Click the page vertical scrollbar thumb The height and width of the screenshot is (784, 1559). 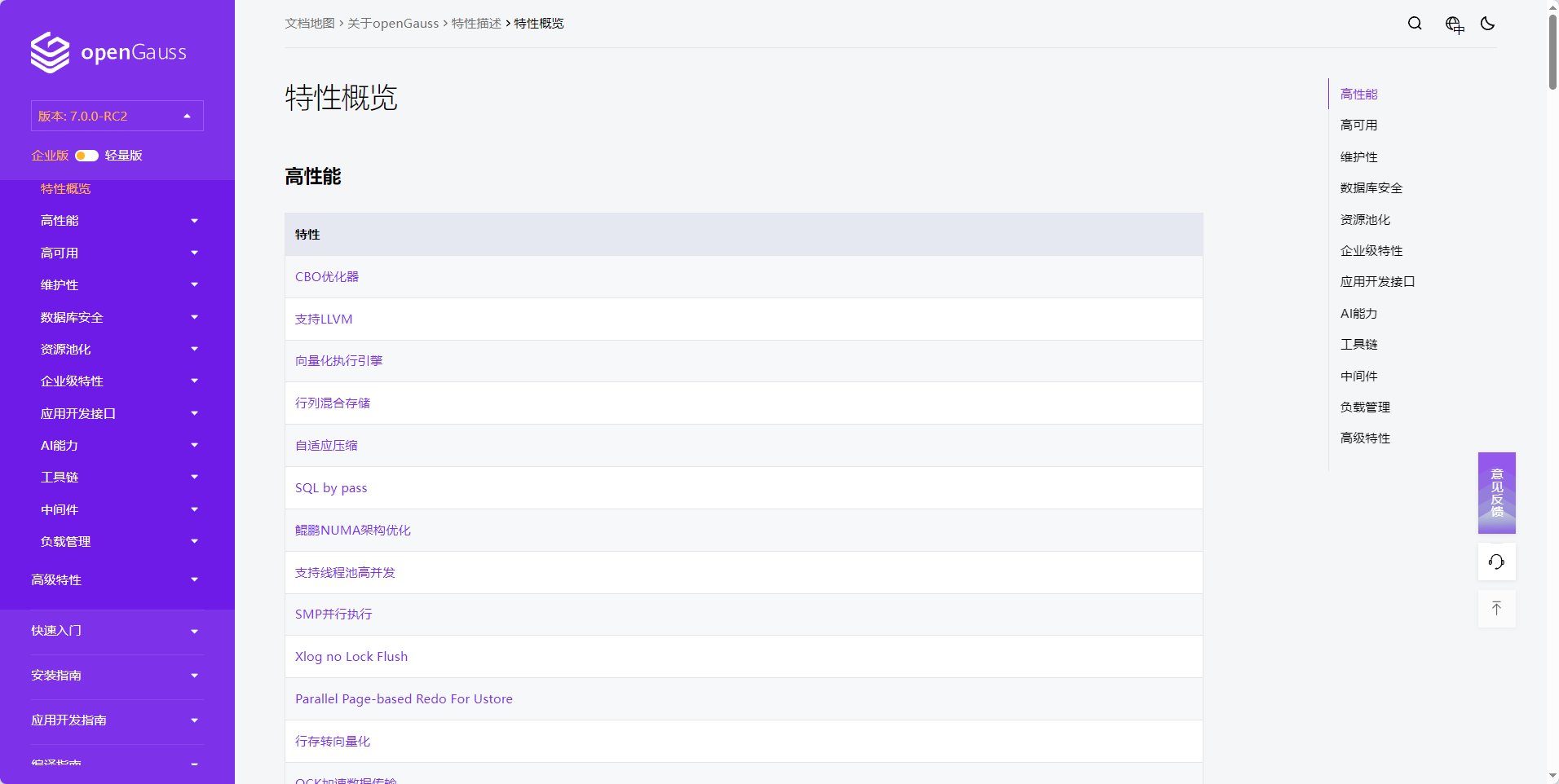[1552, 51]
